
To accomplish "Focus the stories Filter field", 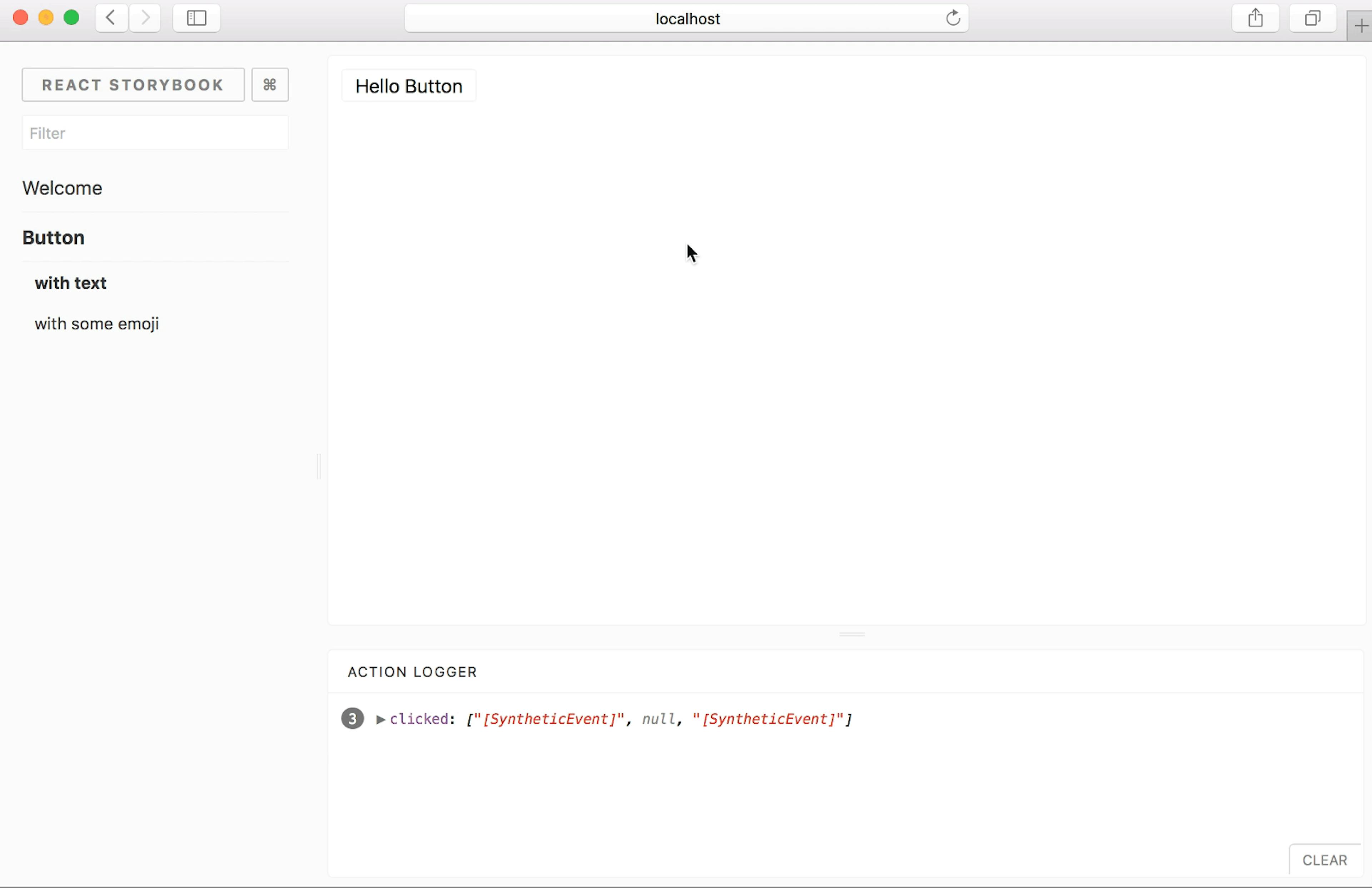I will [x=155, y=133].
